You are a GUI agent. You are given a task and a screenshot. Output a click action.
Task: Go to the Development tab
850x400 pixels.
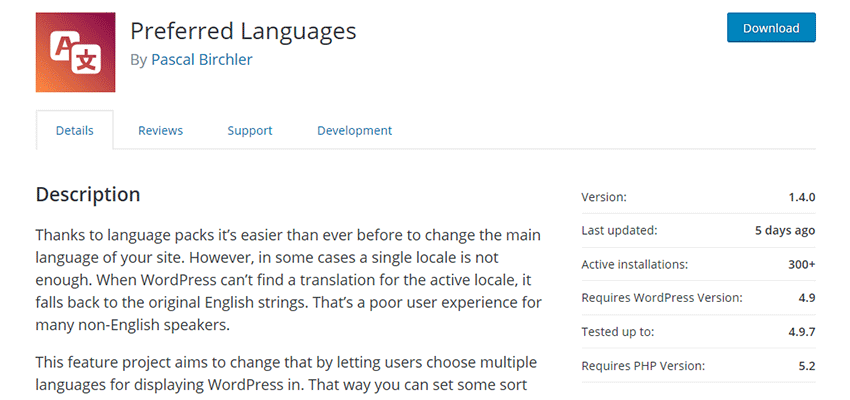point(354,131)
